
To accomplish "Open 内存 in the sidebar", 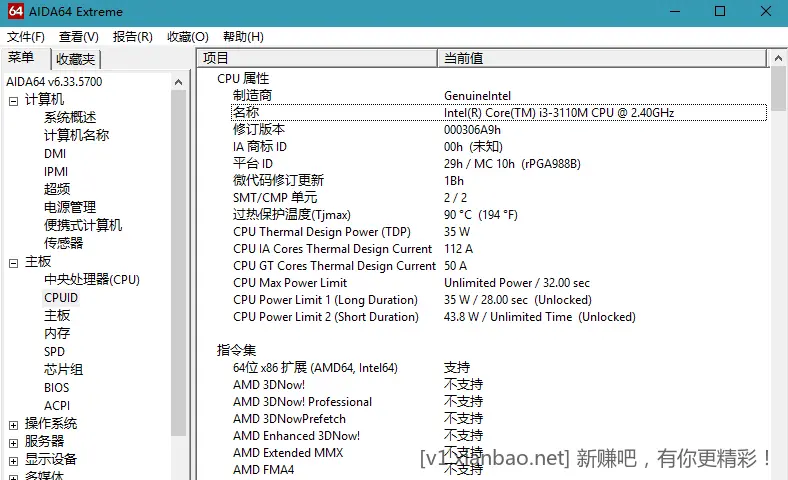I will tap(57, 333).
